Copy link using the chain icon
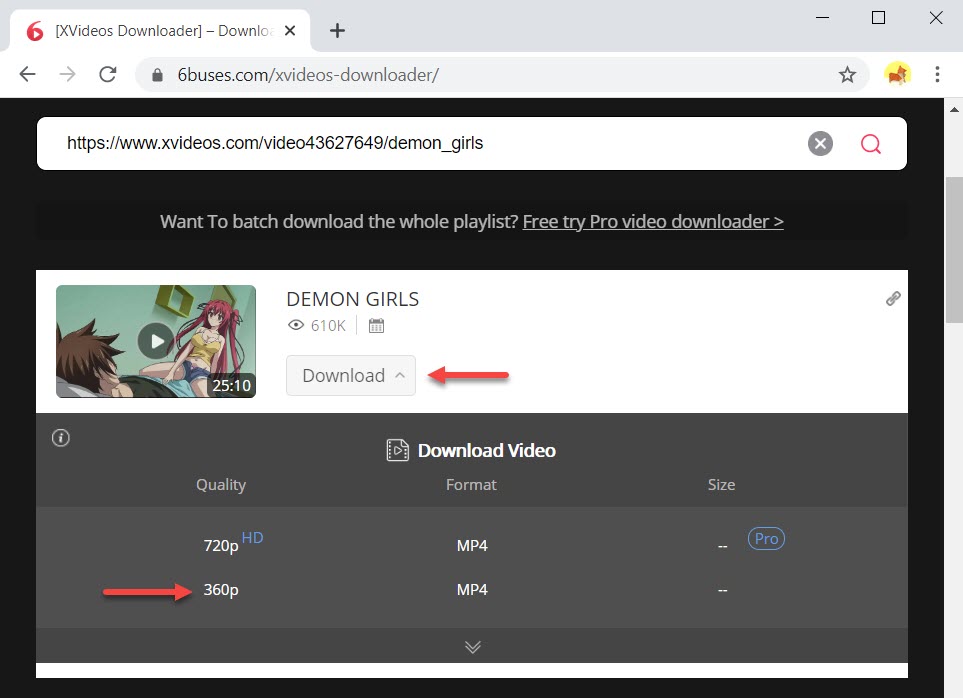The height and width of the screenshot is (698, 963). pyautogui.click(x=893, y=298)
